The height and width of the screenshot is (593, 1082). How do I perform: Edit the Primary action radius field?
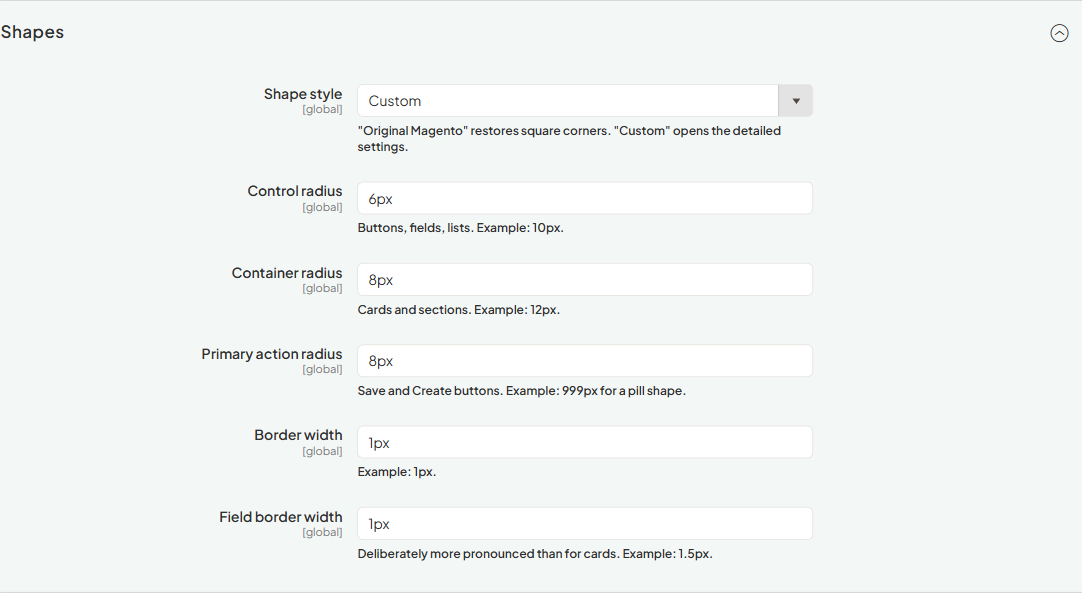click(584, 361)
